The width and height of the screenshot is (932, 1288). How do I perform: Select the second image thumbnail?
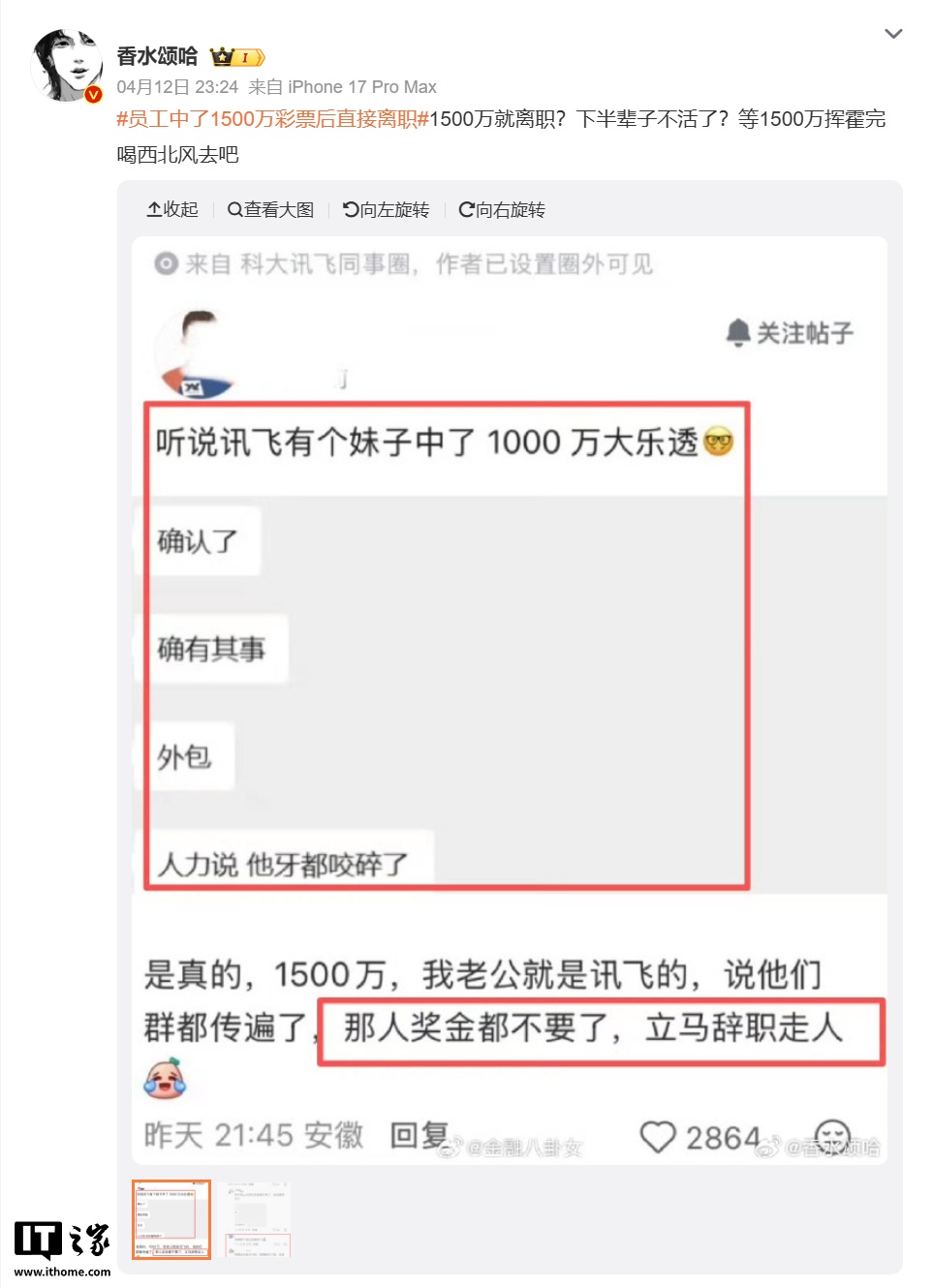(257, 1219)
